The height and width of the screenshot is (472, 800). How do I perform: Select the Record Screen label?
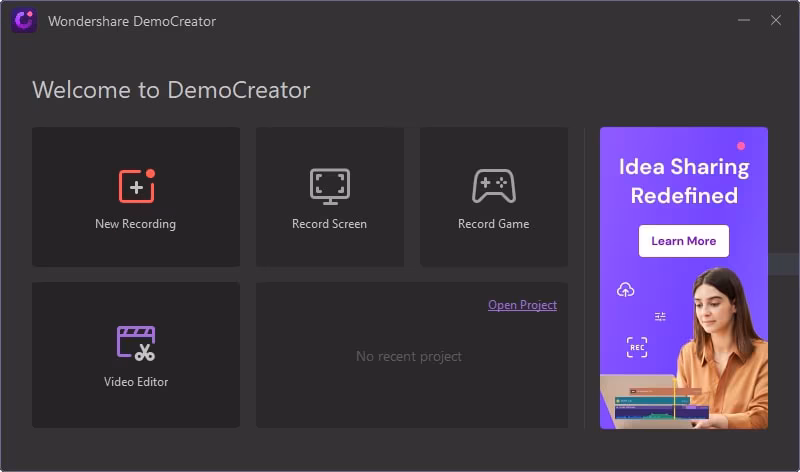tap(329, 224)
